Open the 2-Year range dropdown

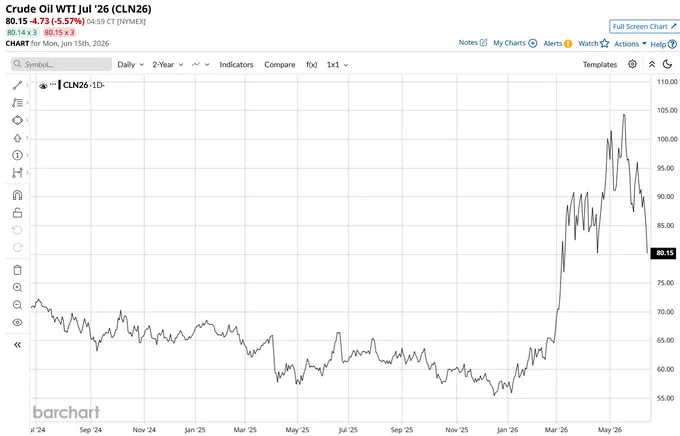[167, 64]
